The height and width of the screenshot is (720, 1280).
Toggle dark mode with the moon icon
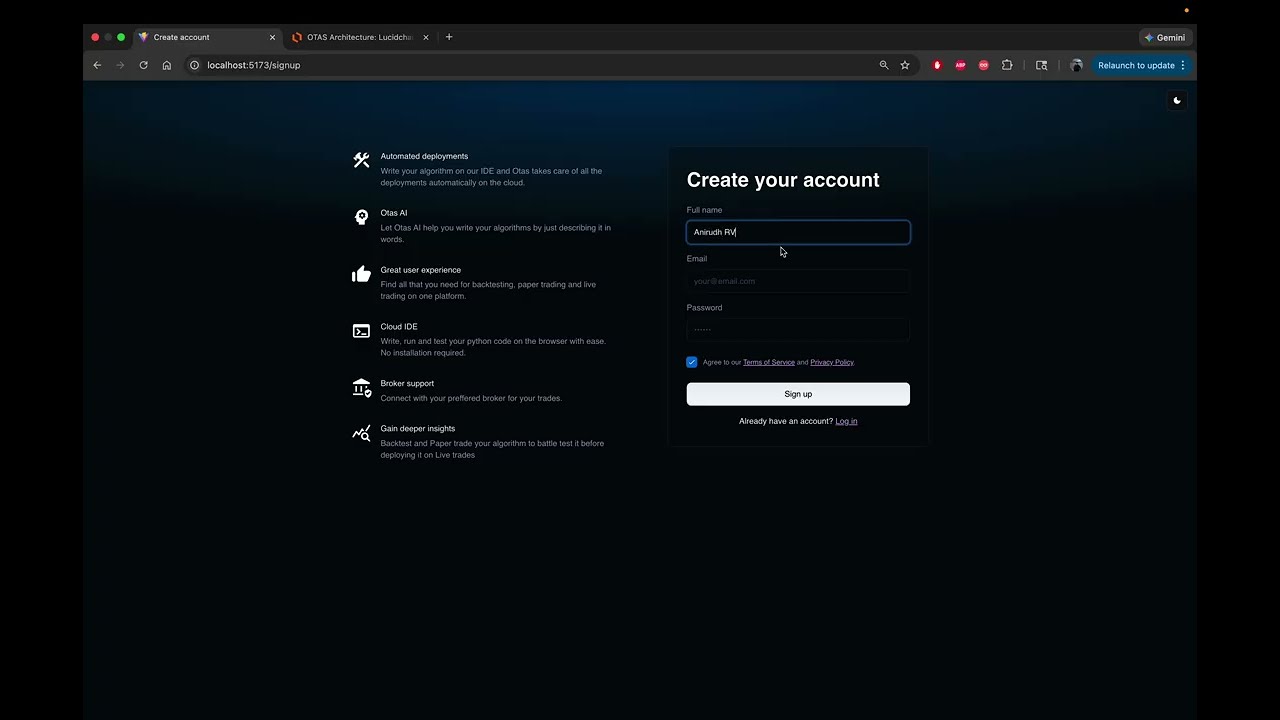coord(1177,100)
